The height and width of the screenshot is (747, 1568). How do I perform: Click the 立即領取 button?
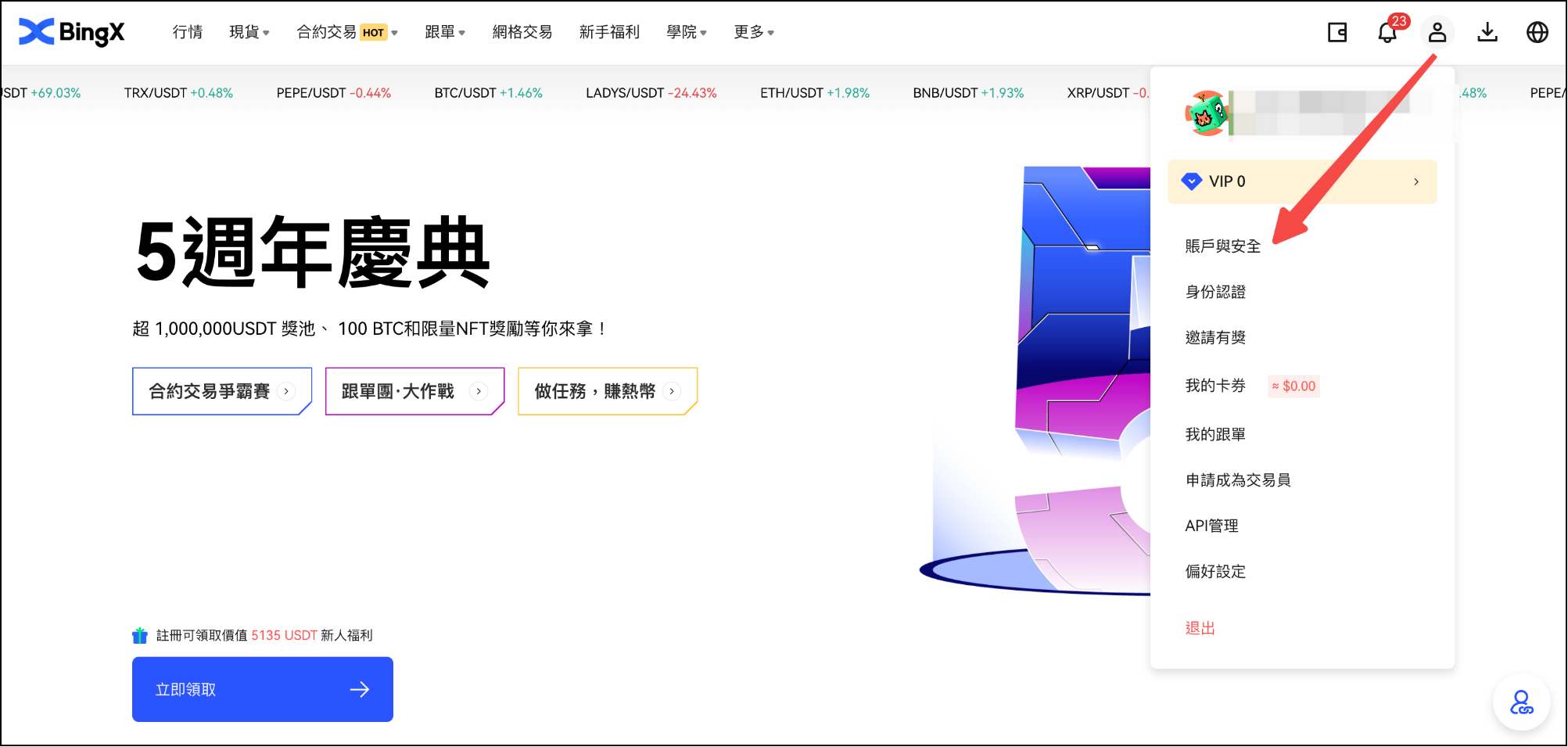pyautogui.click(x=262, y=689)
